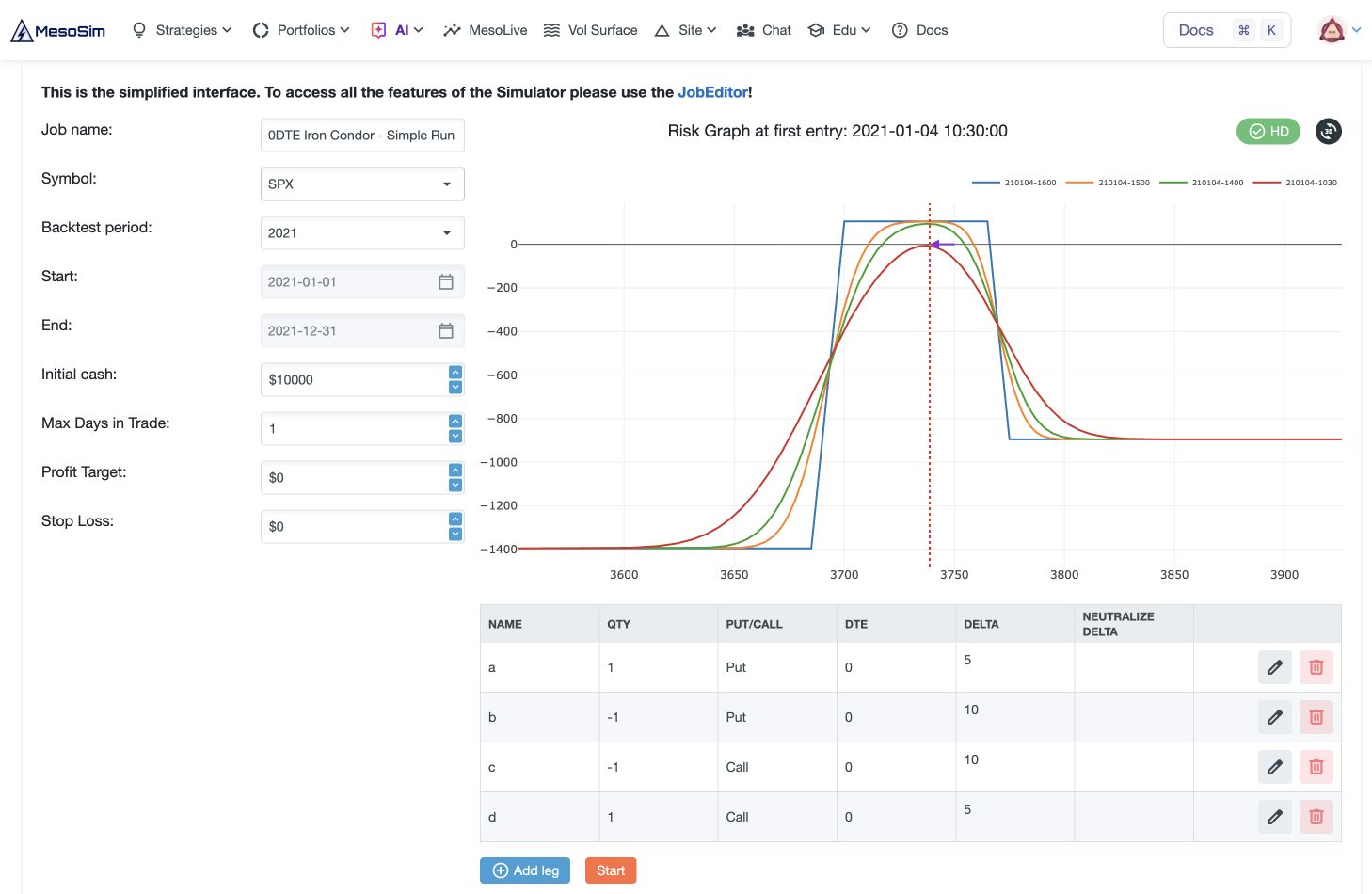Open the Symbol dropdown showing SPX
This screenshot has height=894, width=1372.
pyautogui.click(x=362, y=184)
